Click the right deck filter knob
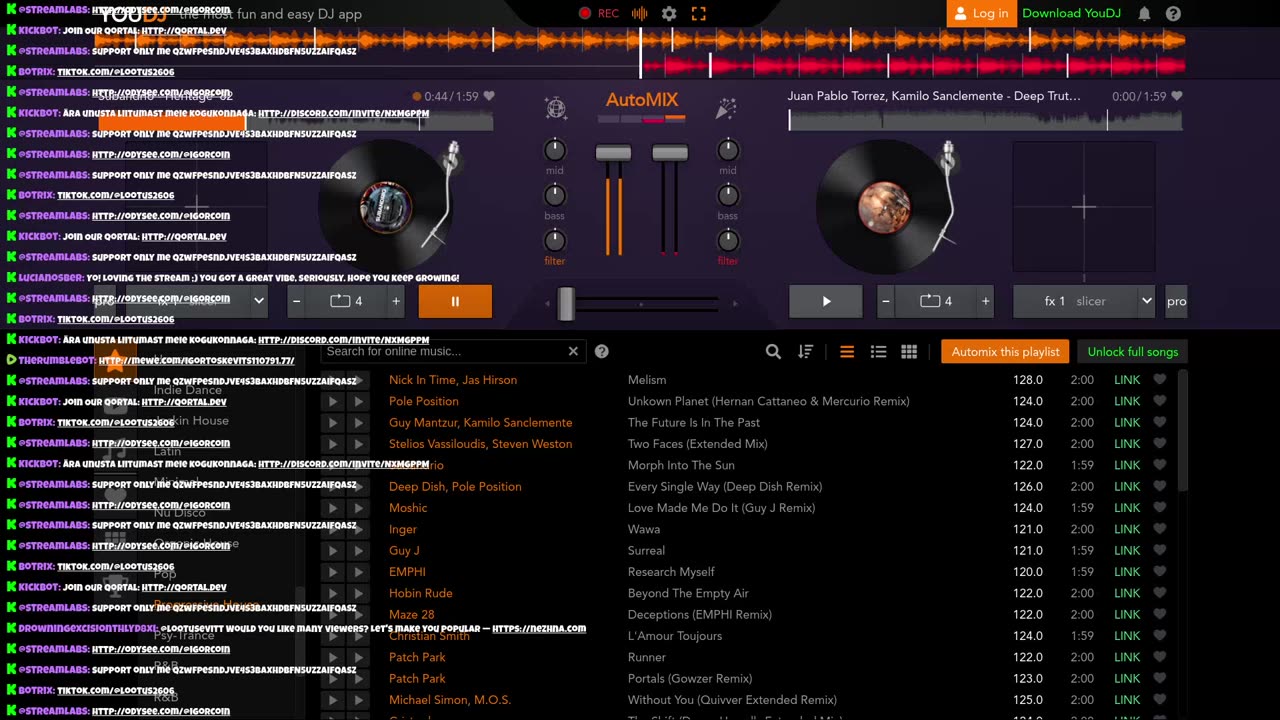Screen dimensions: 1280x720 [728, 240]
